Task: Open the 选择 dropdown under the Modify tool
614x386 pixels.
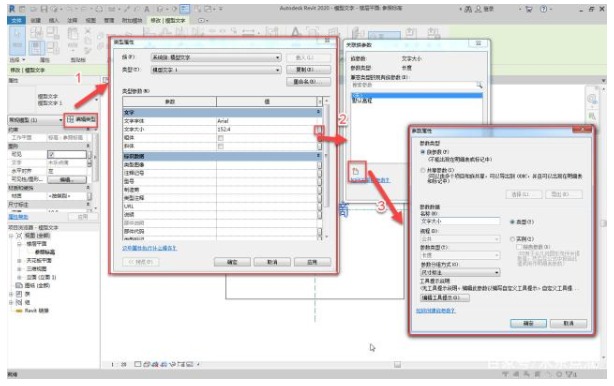Action: pyautogui.click(x=18, y=60)
